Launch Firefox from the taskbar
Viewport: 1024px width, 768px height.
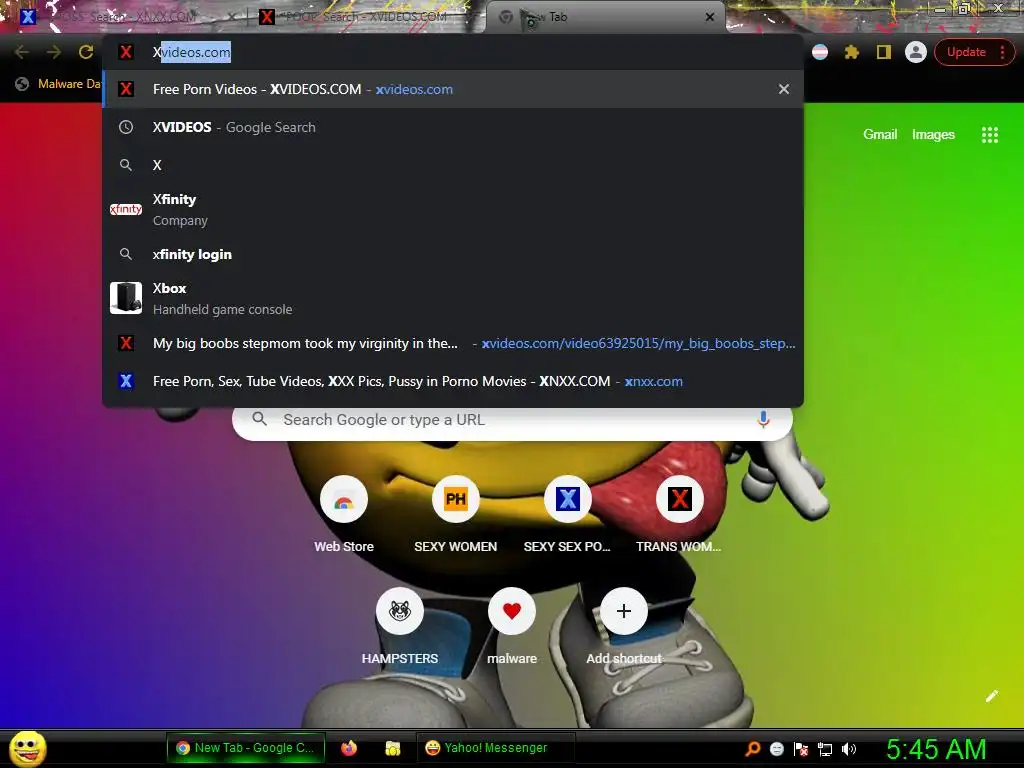(349, 748)
